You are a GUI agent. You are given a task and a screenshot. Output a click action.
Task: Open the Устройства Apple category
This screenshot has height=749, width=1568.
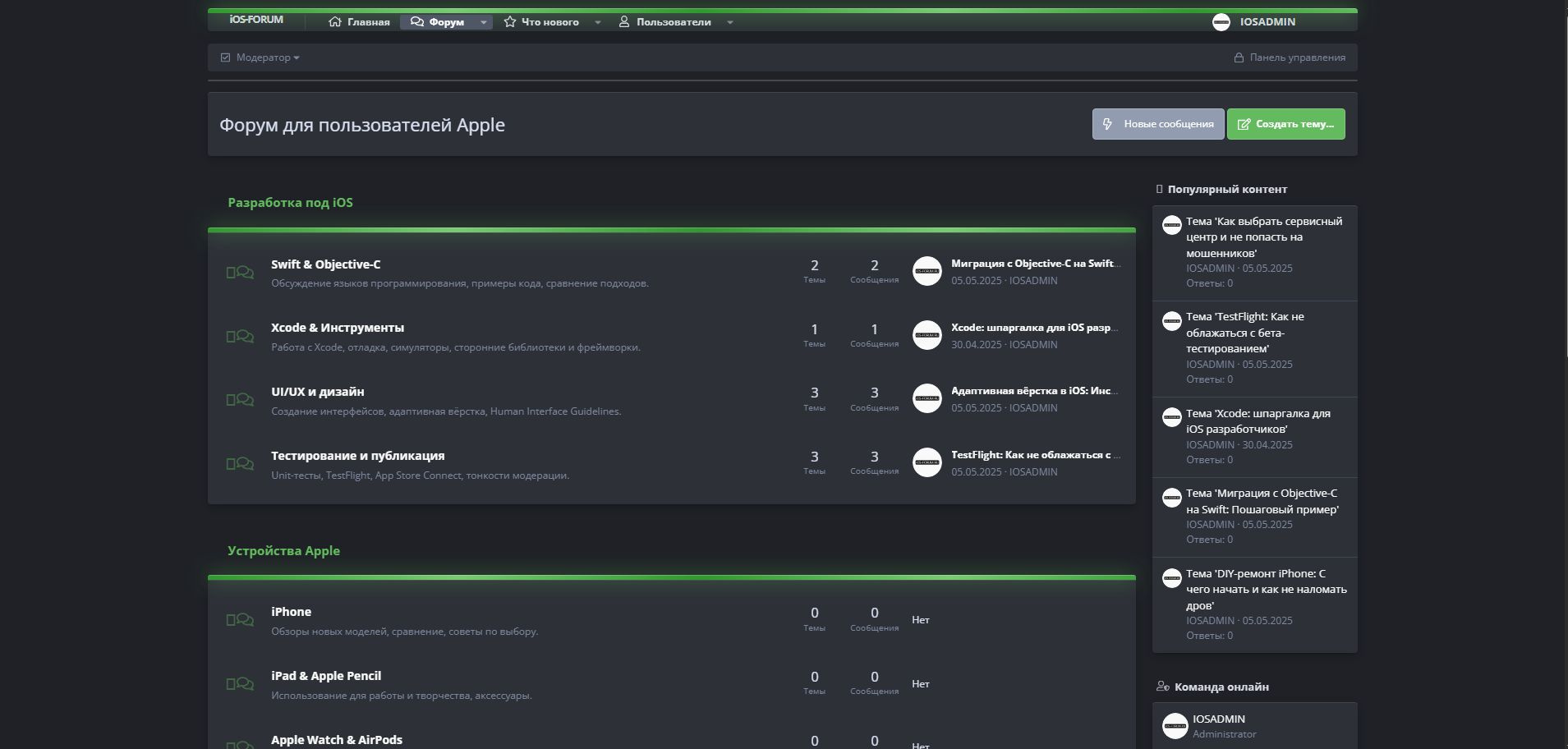point(283,551)
